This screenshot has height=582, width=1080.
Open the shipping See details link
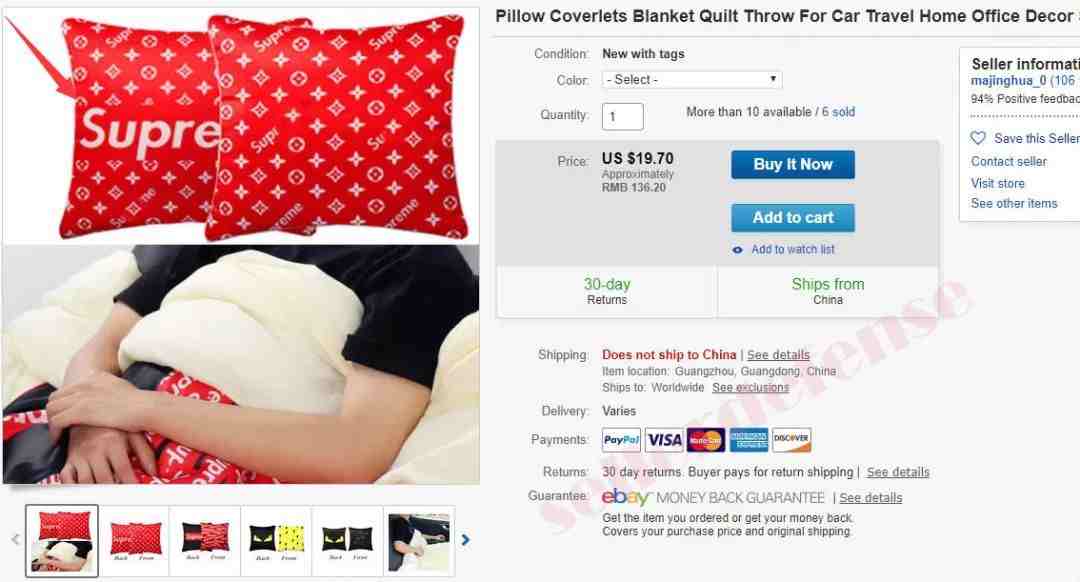(778, 355)
